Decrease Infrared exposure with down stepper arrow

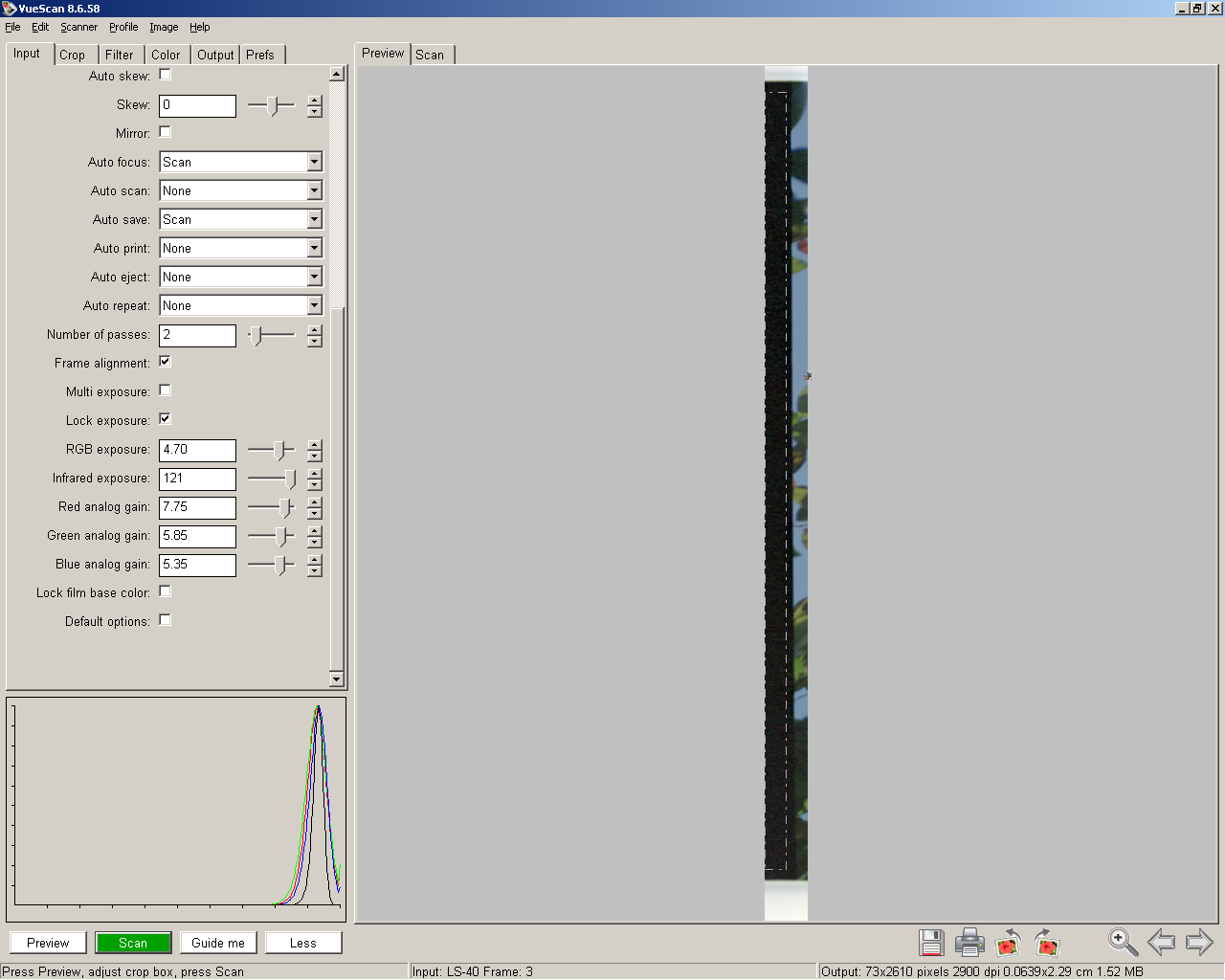pos(315,485)
